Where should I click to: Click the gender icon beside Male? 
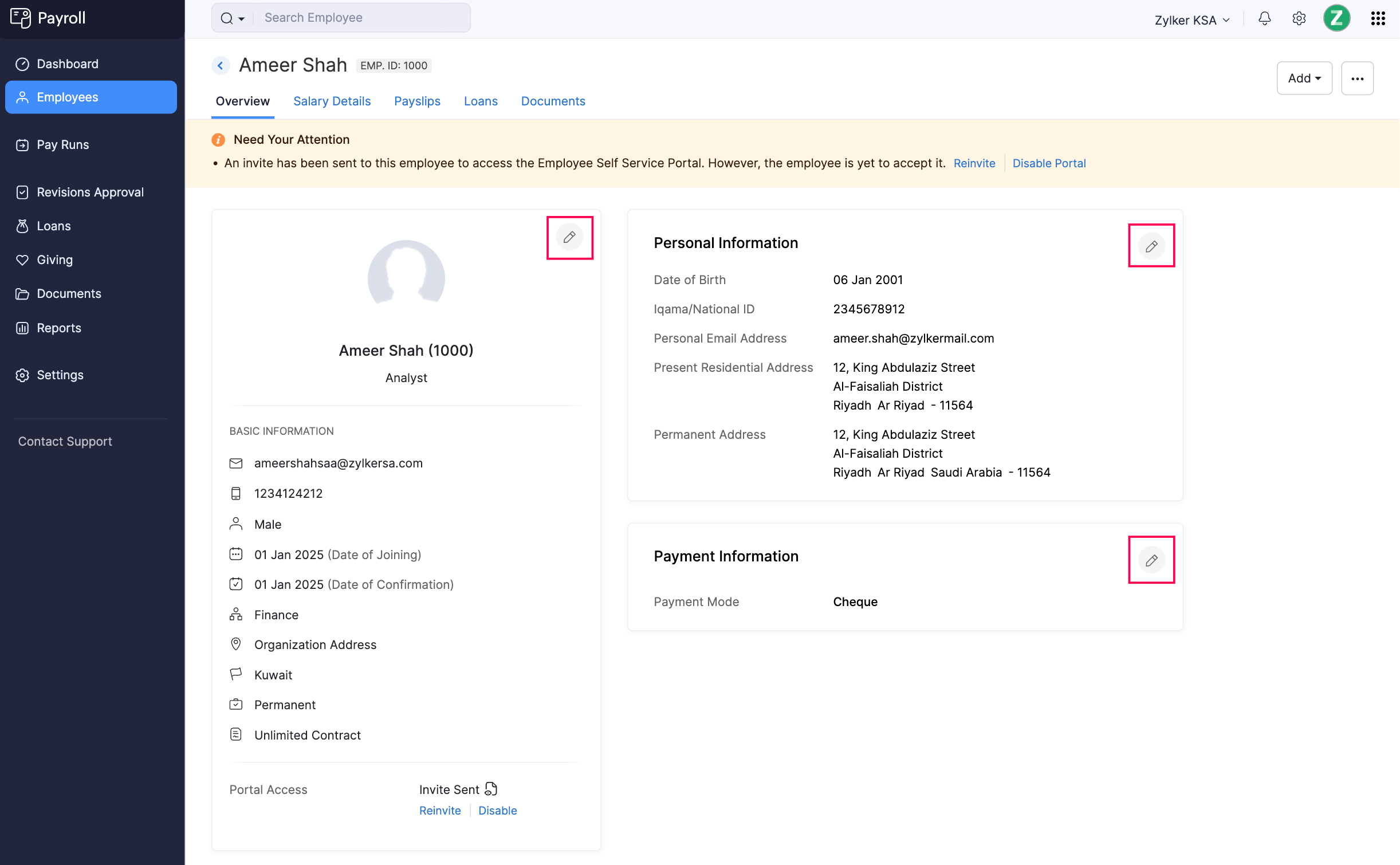tap(236, 524)
